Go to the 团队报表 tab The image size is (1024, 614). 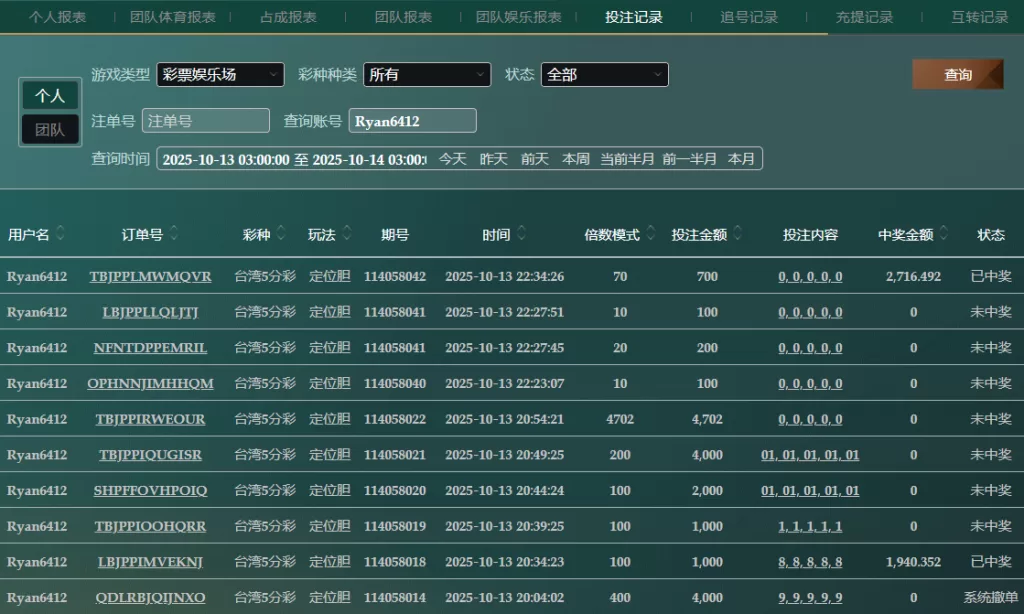coord(403,17)
